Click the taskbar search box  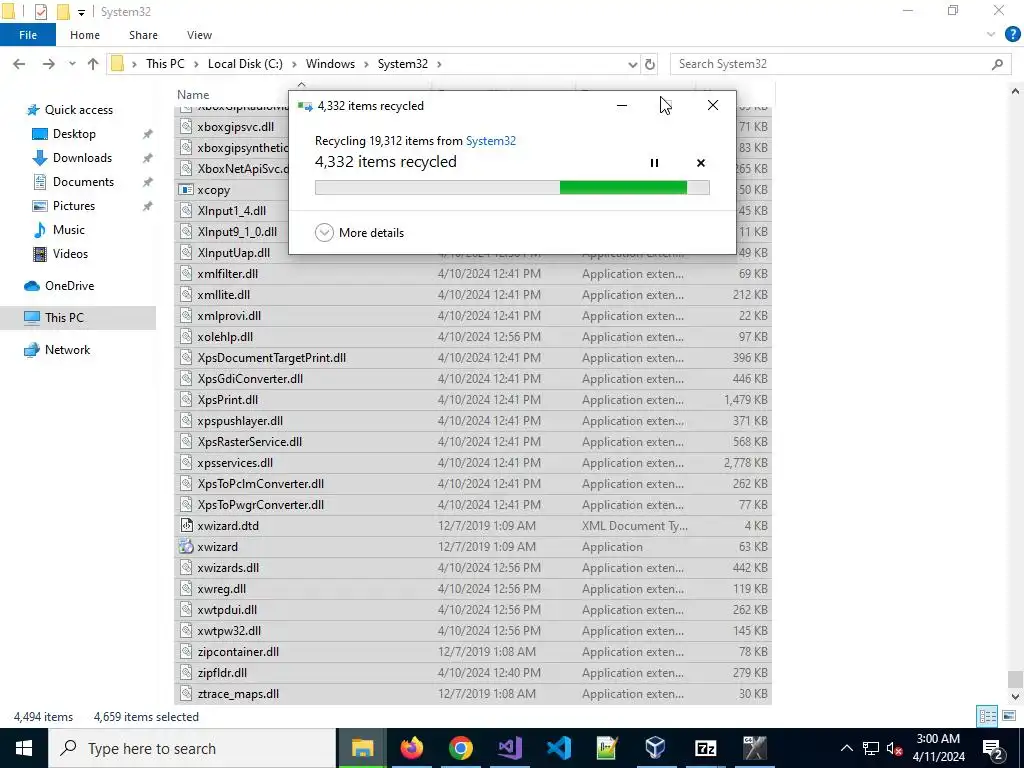[192, 748]
